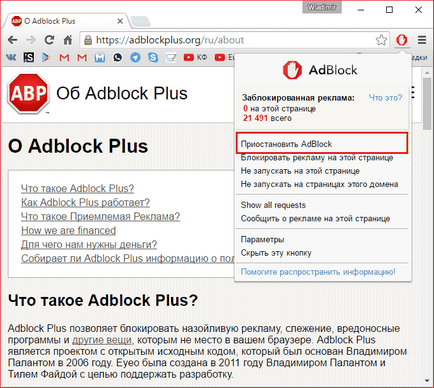Choose 'Приостановить AdBlock' in the popup
The width and height of the screenshot is (434, 388).
[x=322, y=144]
